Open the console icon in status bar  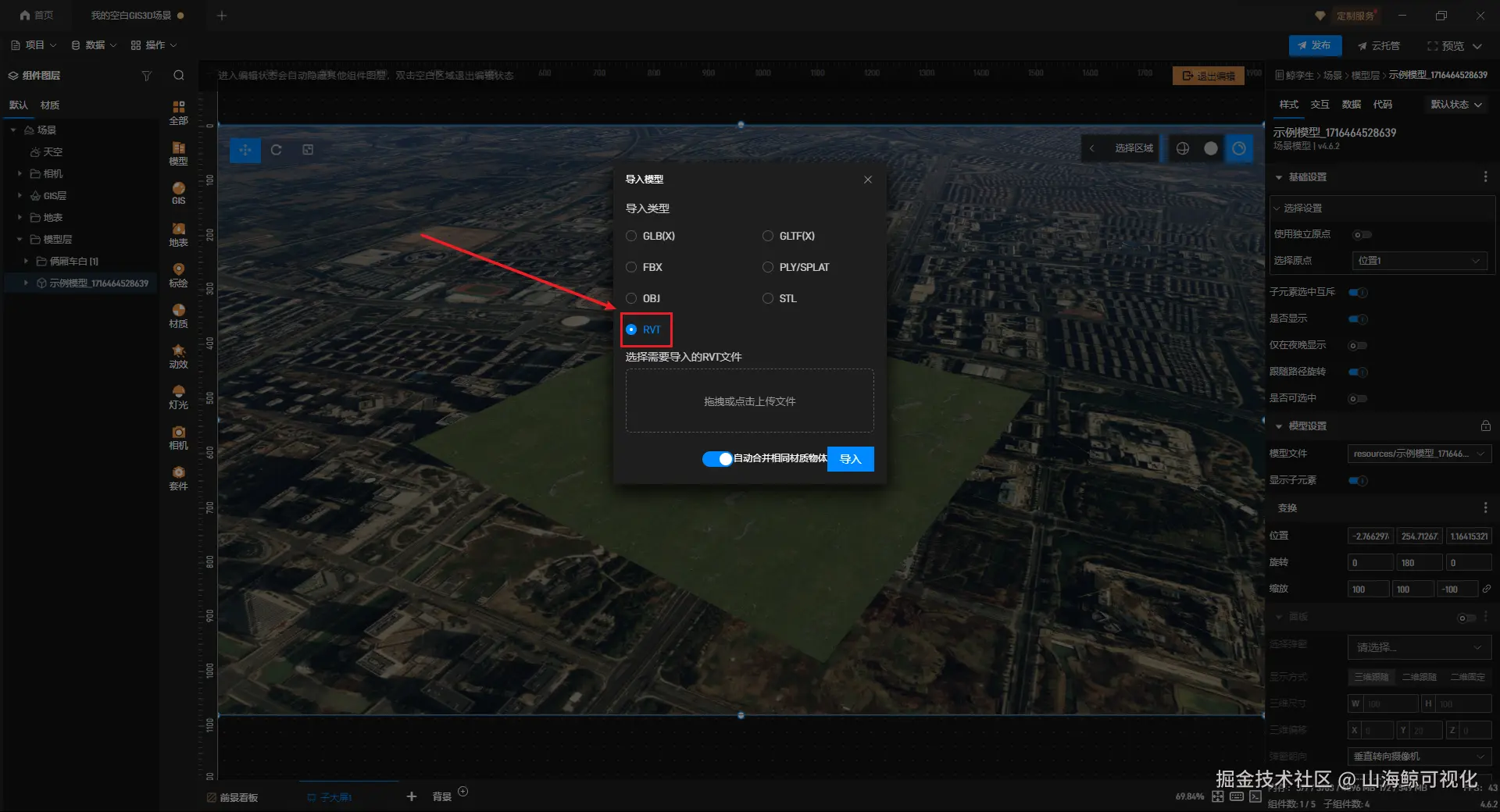[1255, 796]
